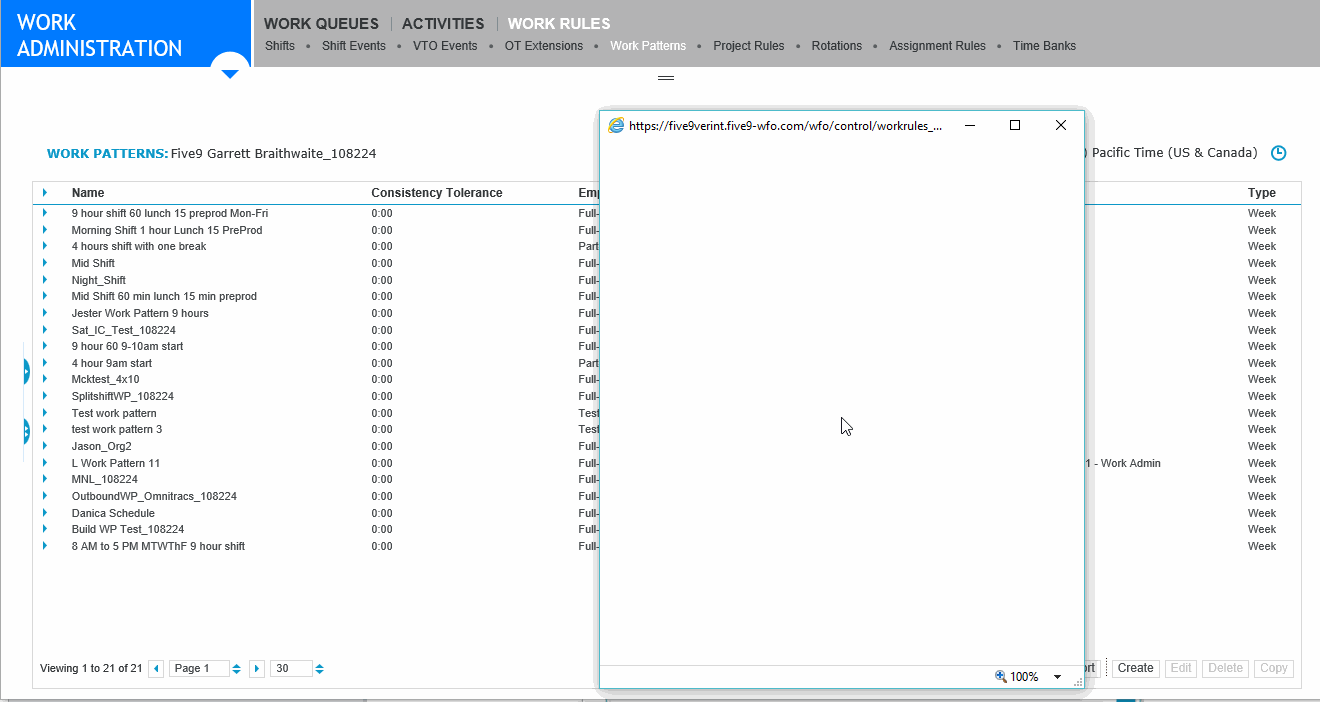Expand the lower left side panel handle
The image size is (1320, 702).
click(x=26, y=432)
